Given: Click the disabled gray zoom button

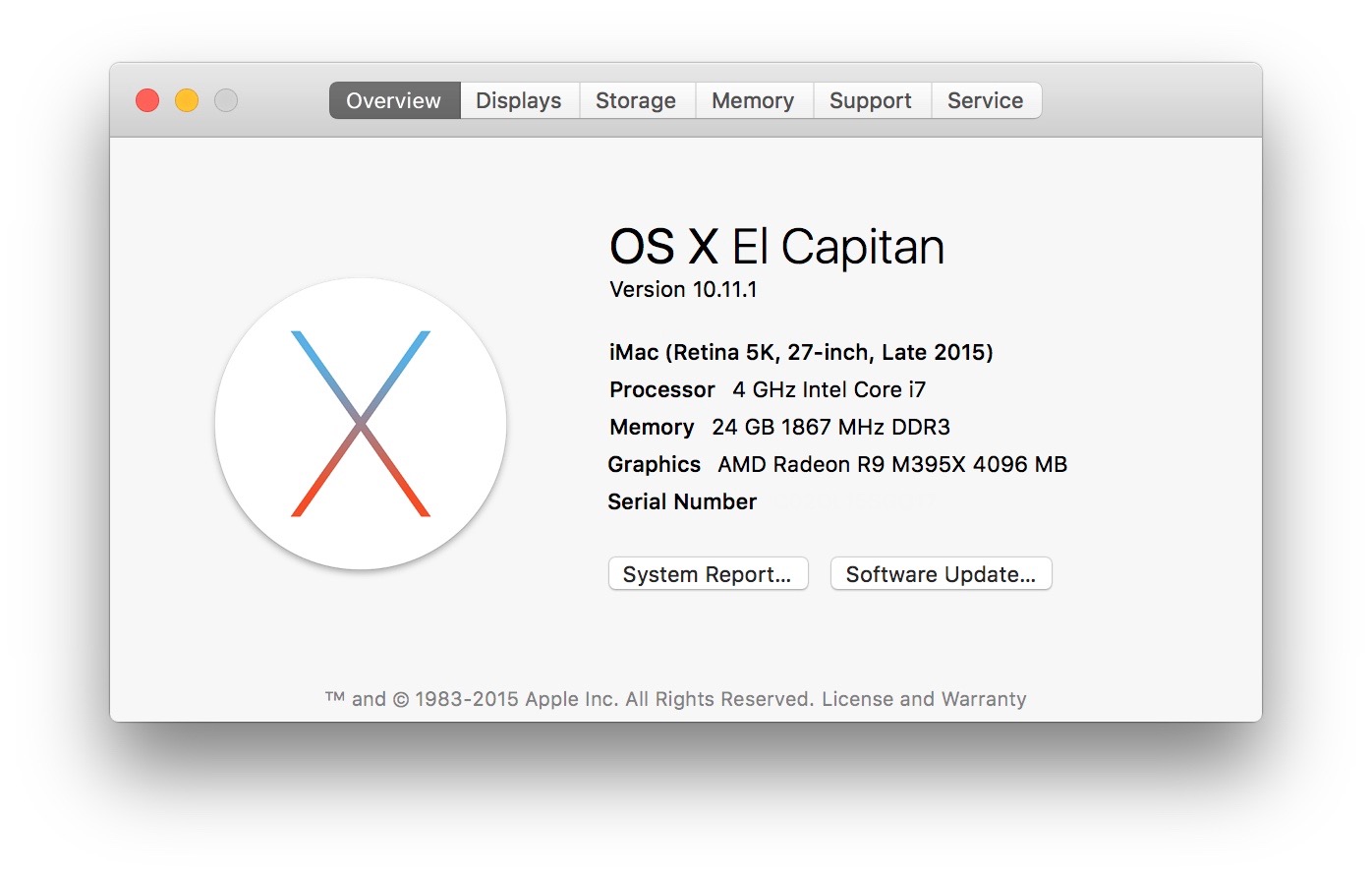Looking at the screenshot, I should pos(226,100).
